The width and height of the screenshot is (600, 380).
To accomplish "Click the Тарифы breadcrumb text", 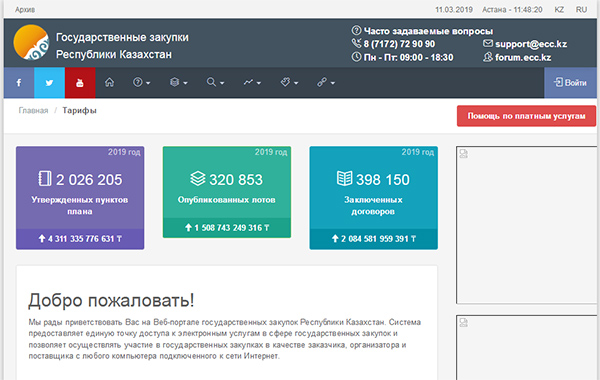I will point(79,111).
